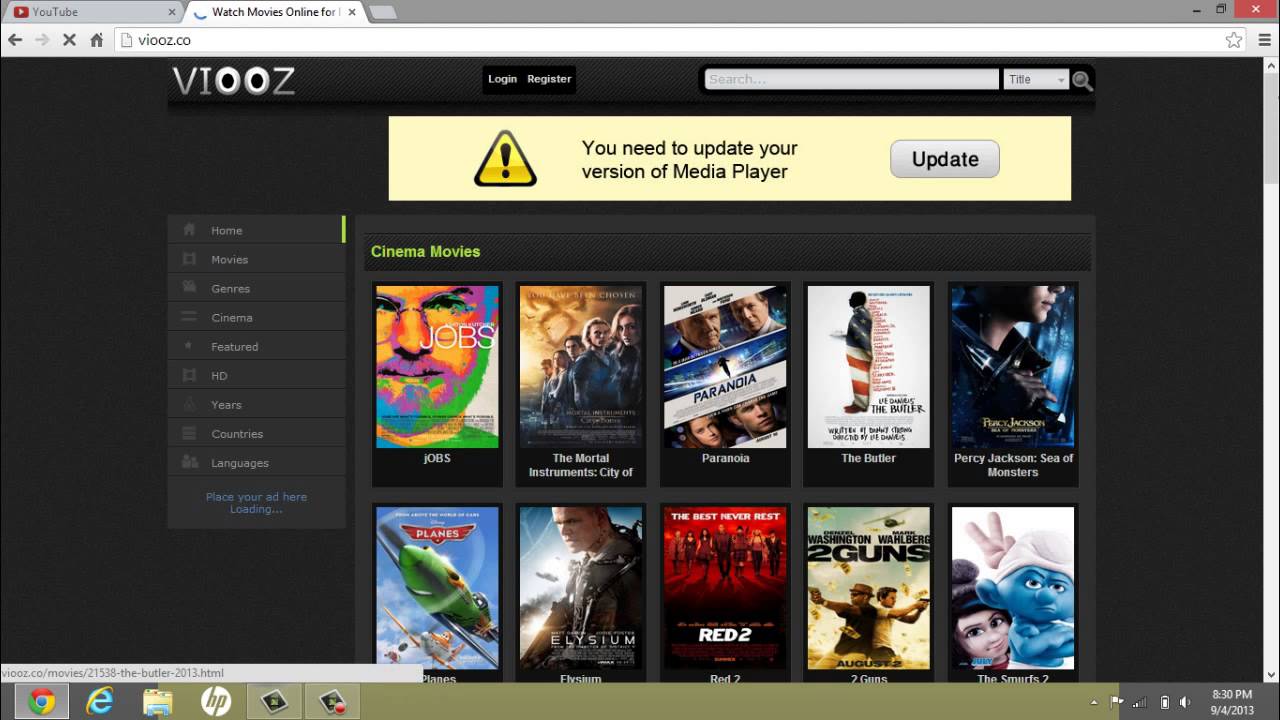Click the Countries sidebar icon

click(189, 433)
